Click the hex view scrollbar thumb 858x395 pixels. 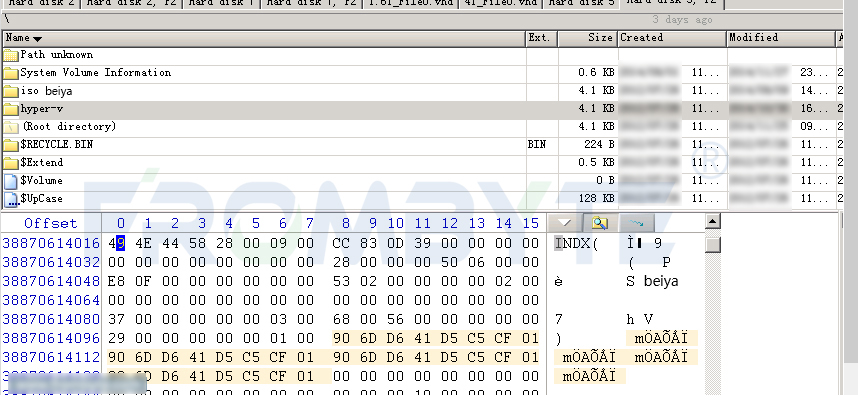[x=712, y=244]
